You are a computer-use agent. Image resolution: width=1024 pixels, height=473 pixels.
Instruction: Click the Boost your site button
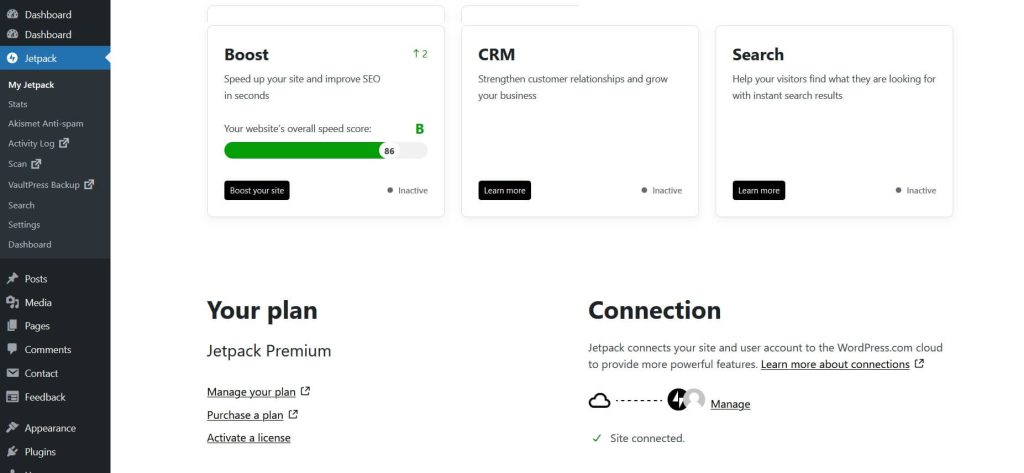pyautogui.click(x=257, y=190)
